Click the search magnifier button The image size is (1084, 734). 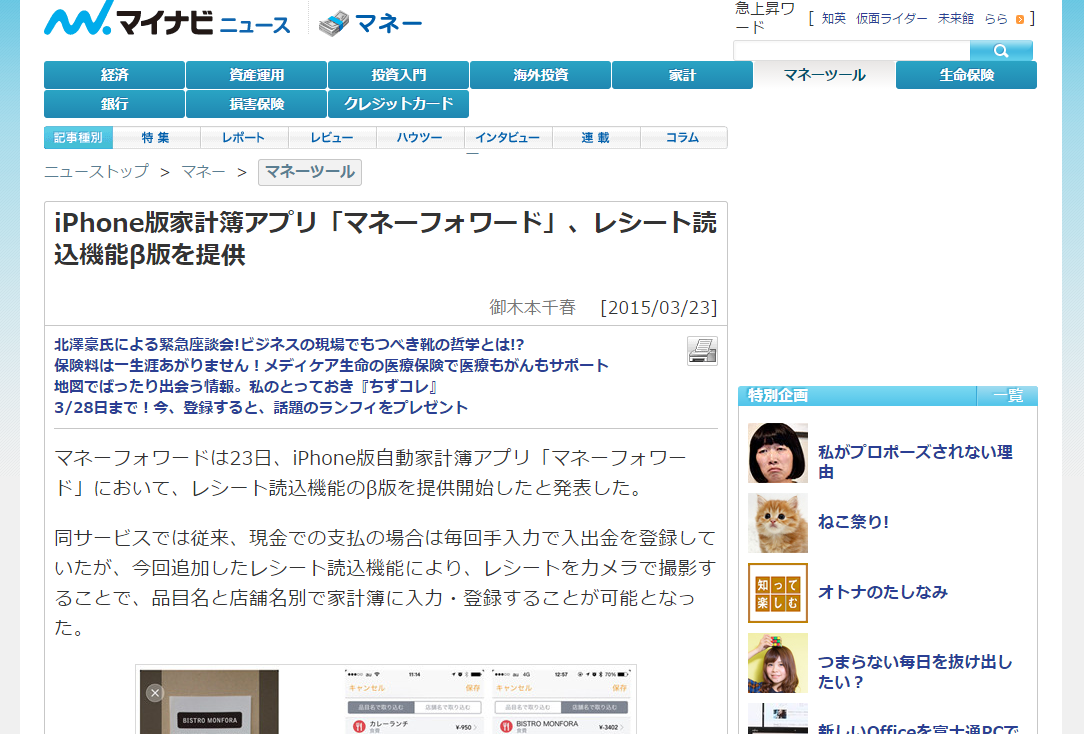click(1001, 50)
